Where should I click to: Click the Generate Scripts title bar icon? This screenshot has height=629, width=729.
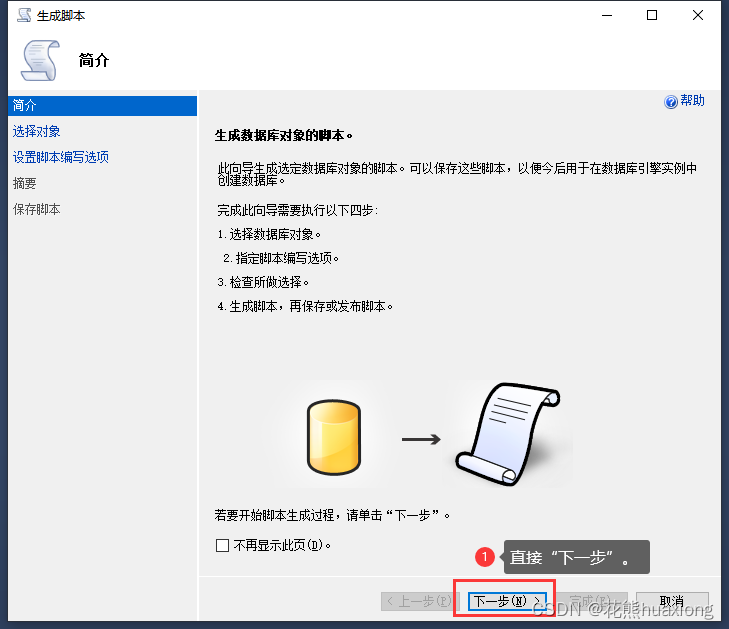pyautogui.click(x=24, y=15)
